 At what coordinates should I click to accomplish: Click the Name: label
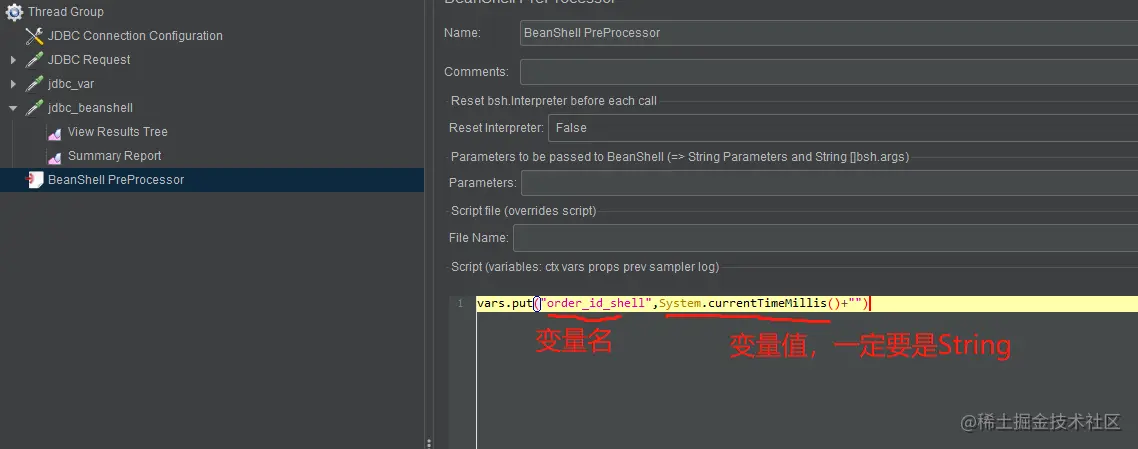point(462,33)
